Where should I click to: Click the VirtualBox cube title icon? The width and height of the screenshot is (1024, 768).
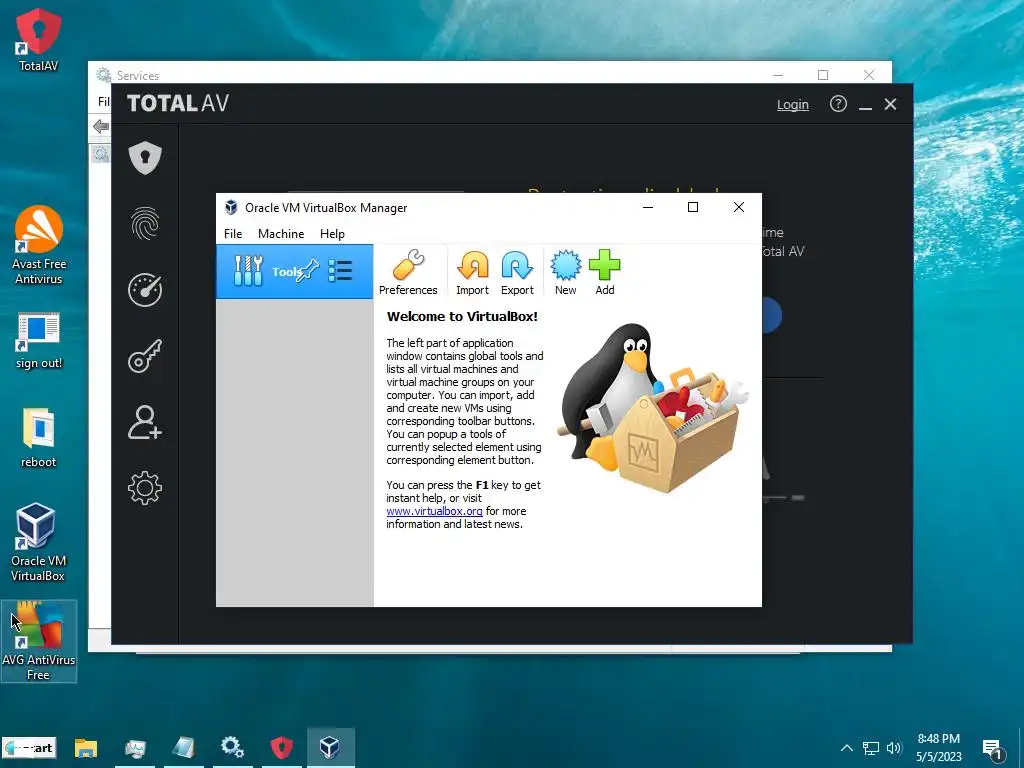(x=231, y=208)
